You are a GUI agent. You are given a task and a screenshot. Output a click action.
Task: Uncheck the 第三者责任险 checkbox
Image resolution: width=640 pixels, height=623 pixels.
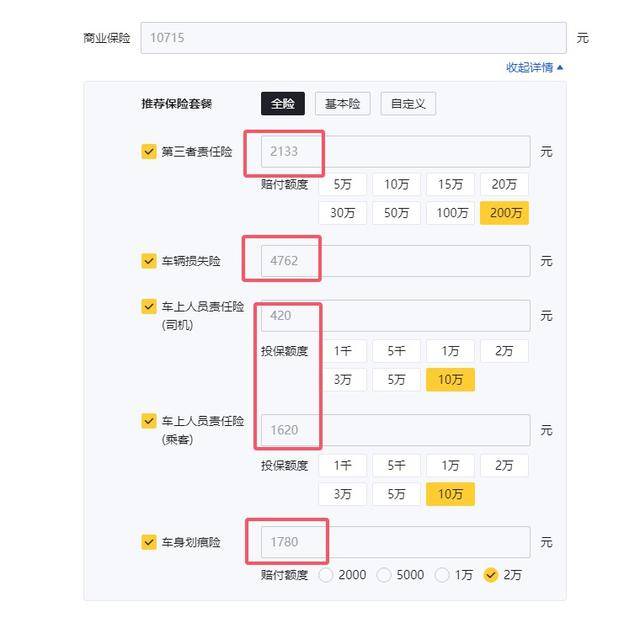point(149,151)
